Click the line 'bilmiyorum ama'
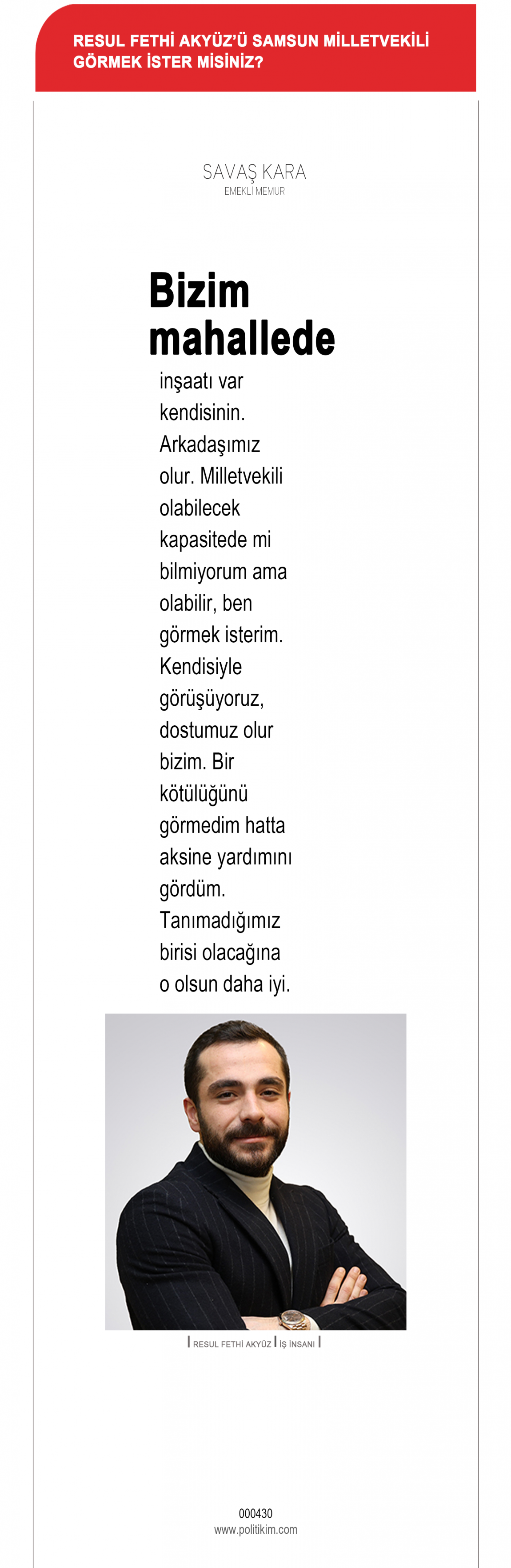This screenshot has height=1568, width=511. point(223,572)
